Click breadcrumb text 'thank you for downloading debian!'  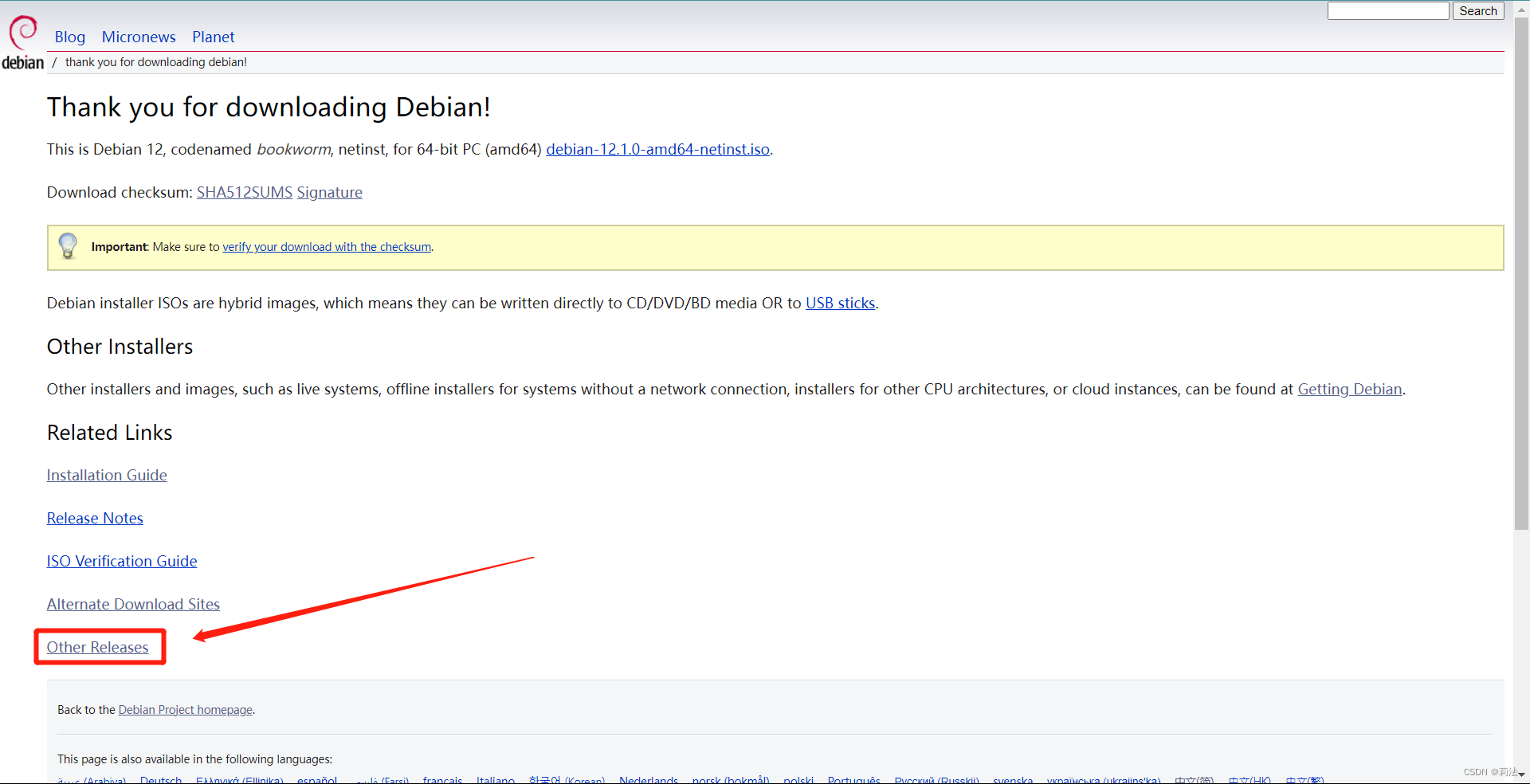pos(156,62)
